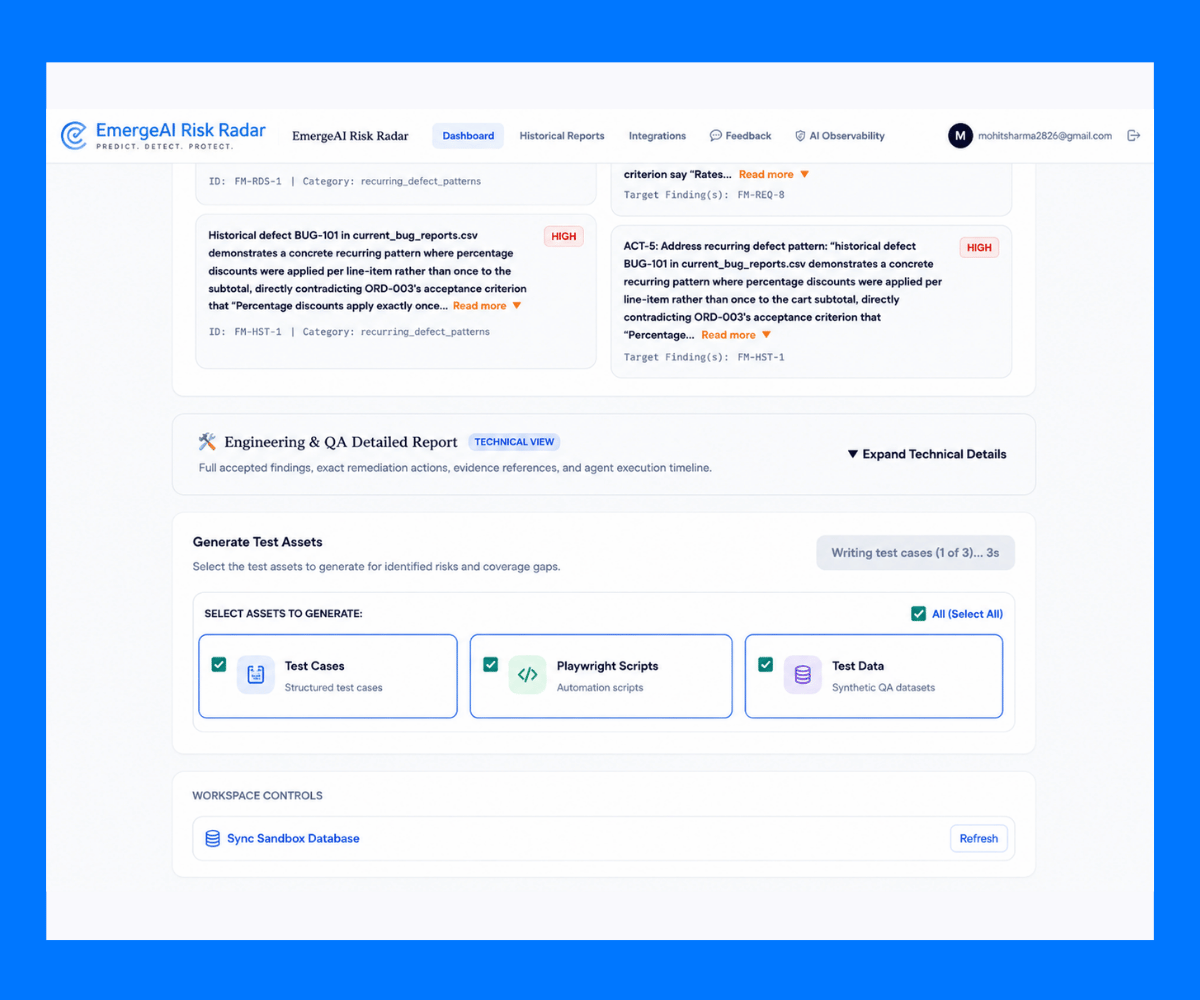Screen dimensions: 1200x1000
Task: Expand Read more on ACT-5 action
Action: 736,335
